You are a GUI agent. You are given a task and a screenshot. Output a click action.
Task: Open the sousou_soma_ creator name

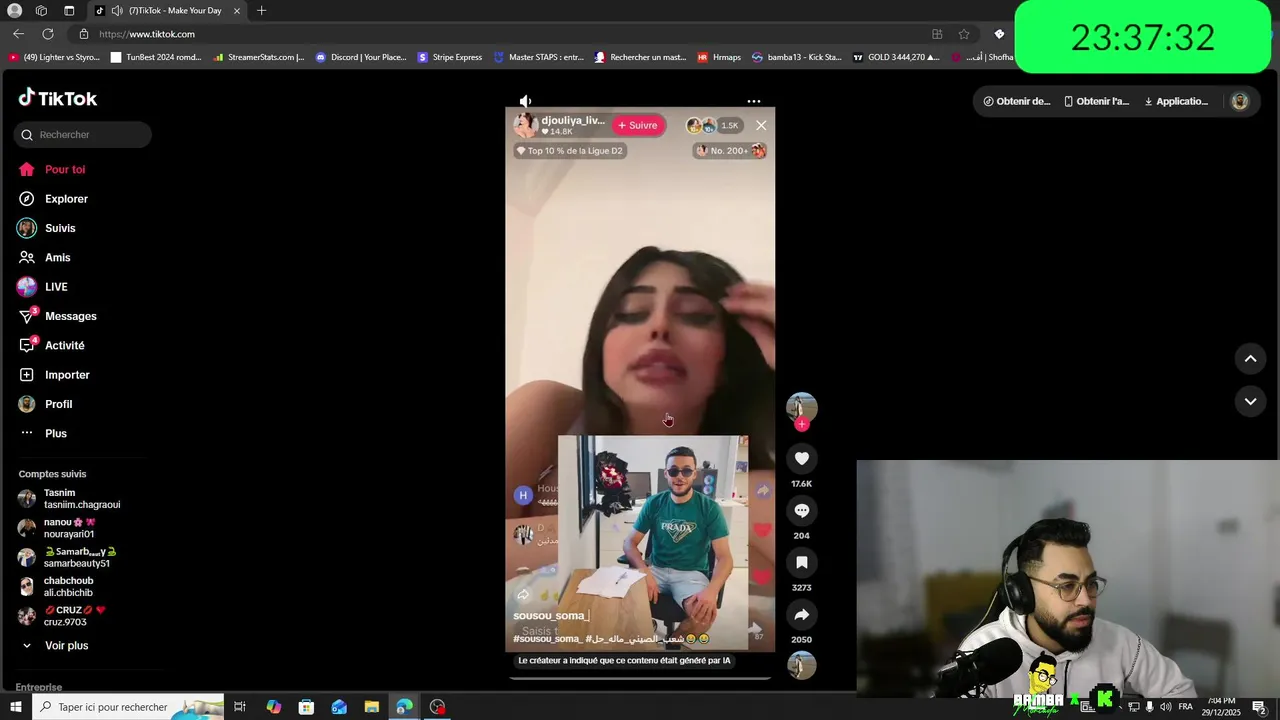(x=551, y=616)
